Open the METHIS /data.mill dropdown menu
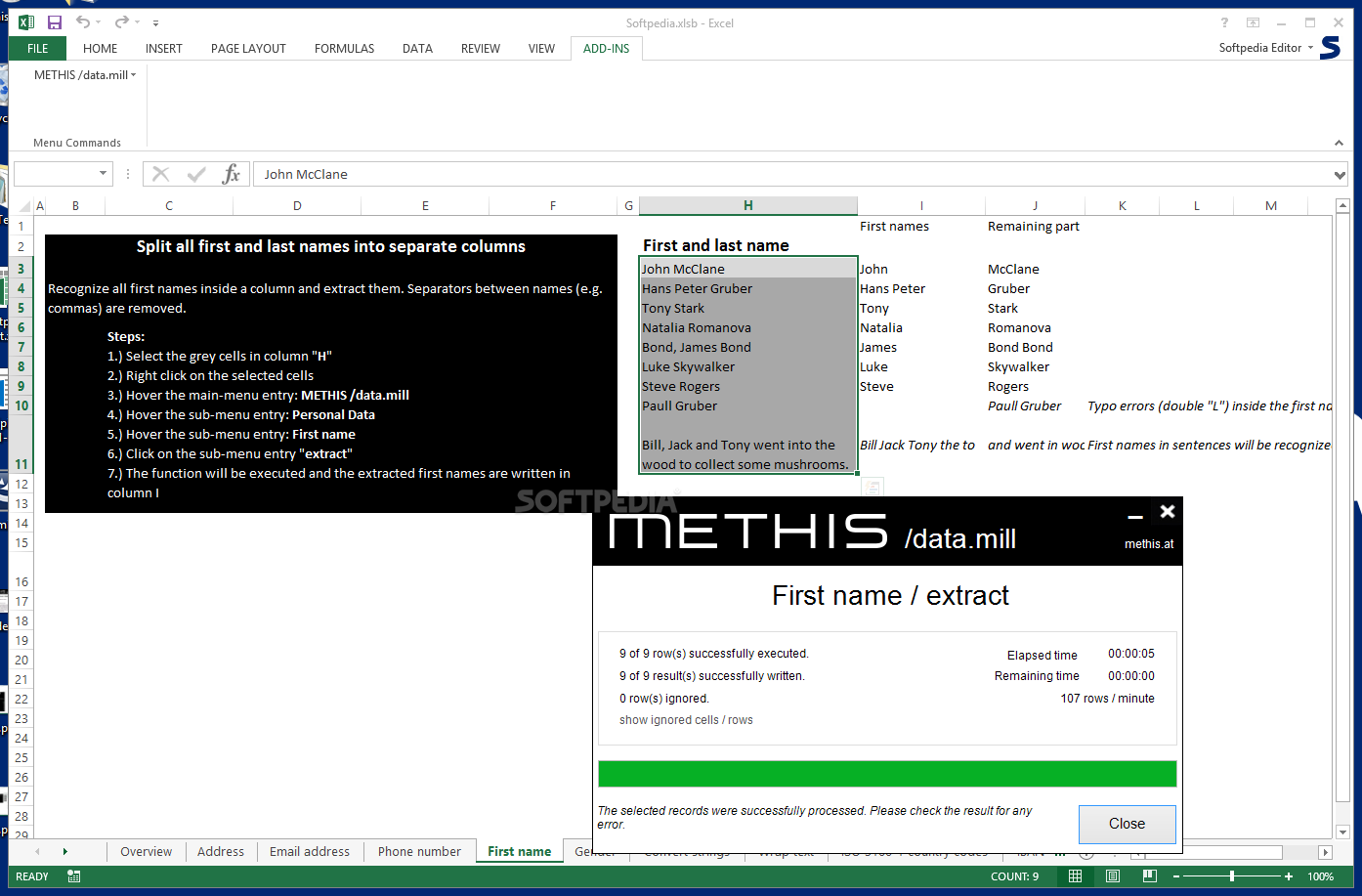 [x=85, y=75]
